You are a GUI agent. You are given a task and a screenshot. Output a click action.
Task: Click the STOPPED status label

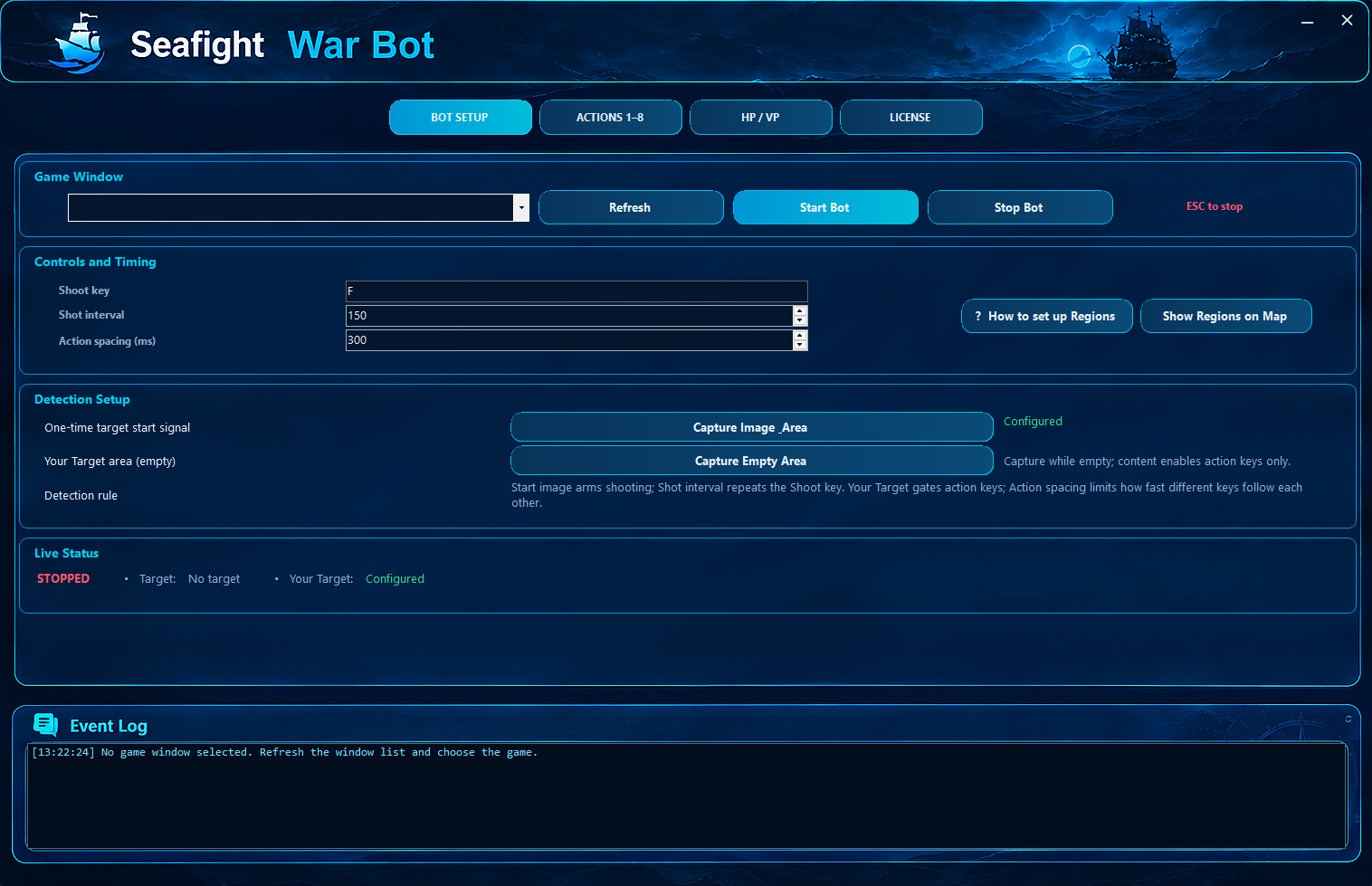click(x=63, y=578)
